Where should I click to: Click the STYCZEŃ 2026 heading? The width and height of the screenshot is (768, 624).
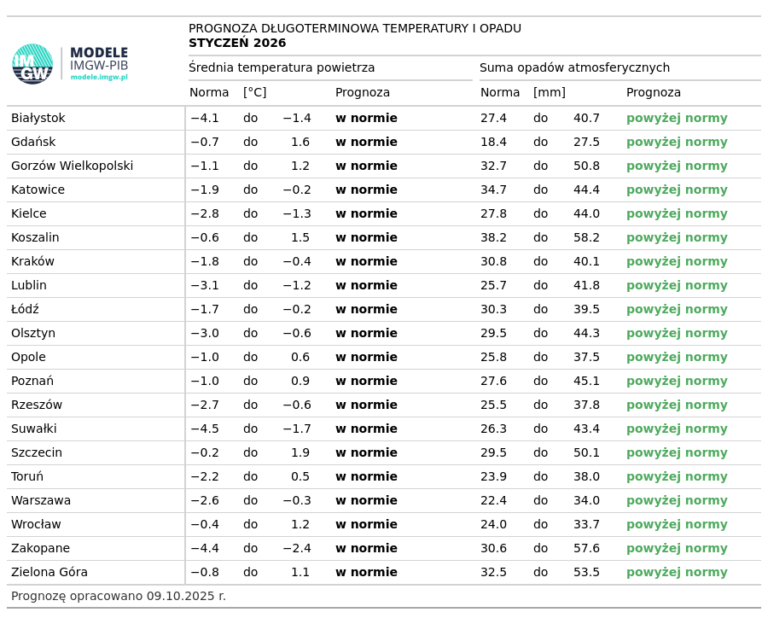click(x=237, y=43)
